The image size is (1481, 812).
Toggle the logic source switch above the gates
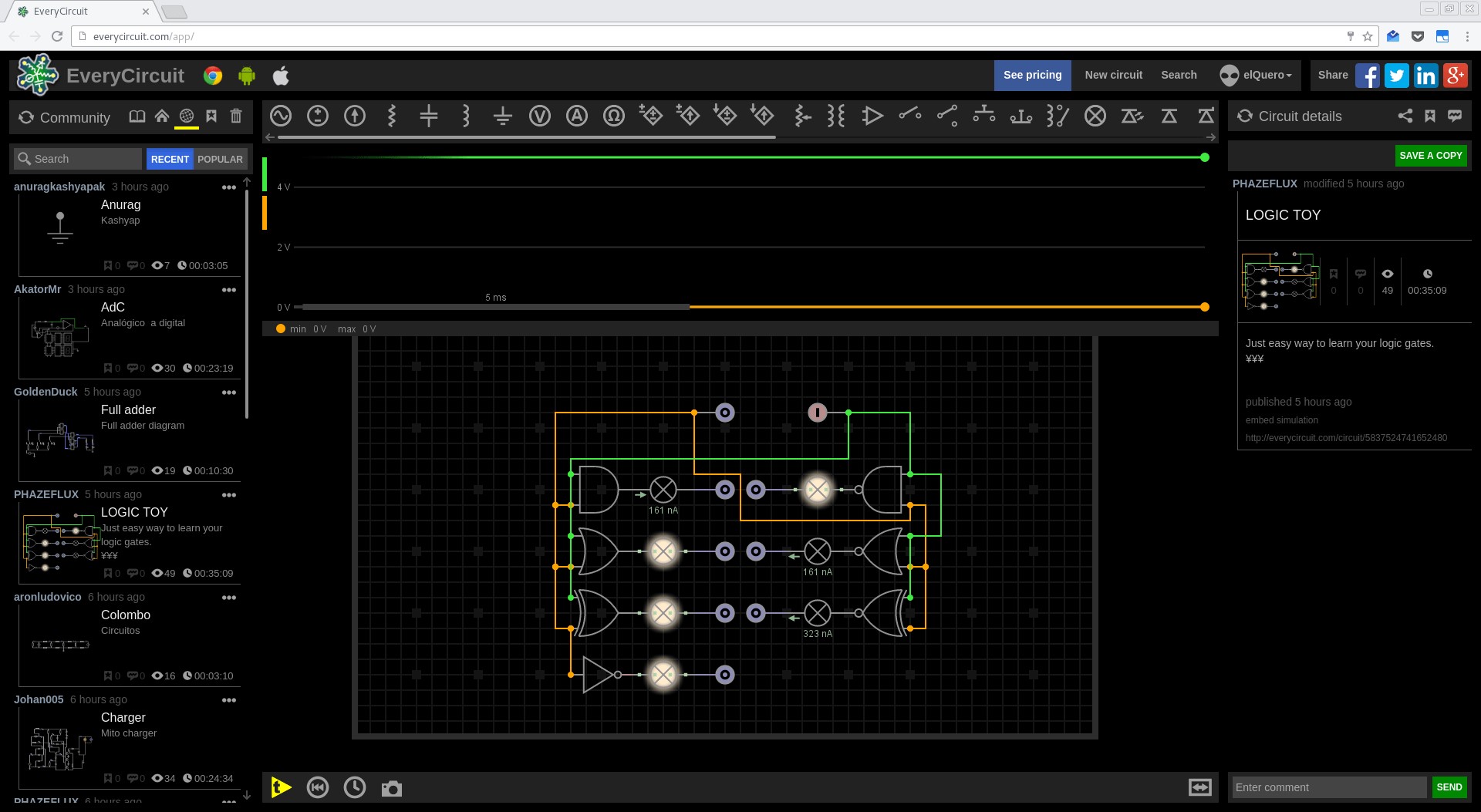817,413
